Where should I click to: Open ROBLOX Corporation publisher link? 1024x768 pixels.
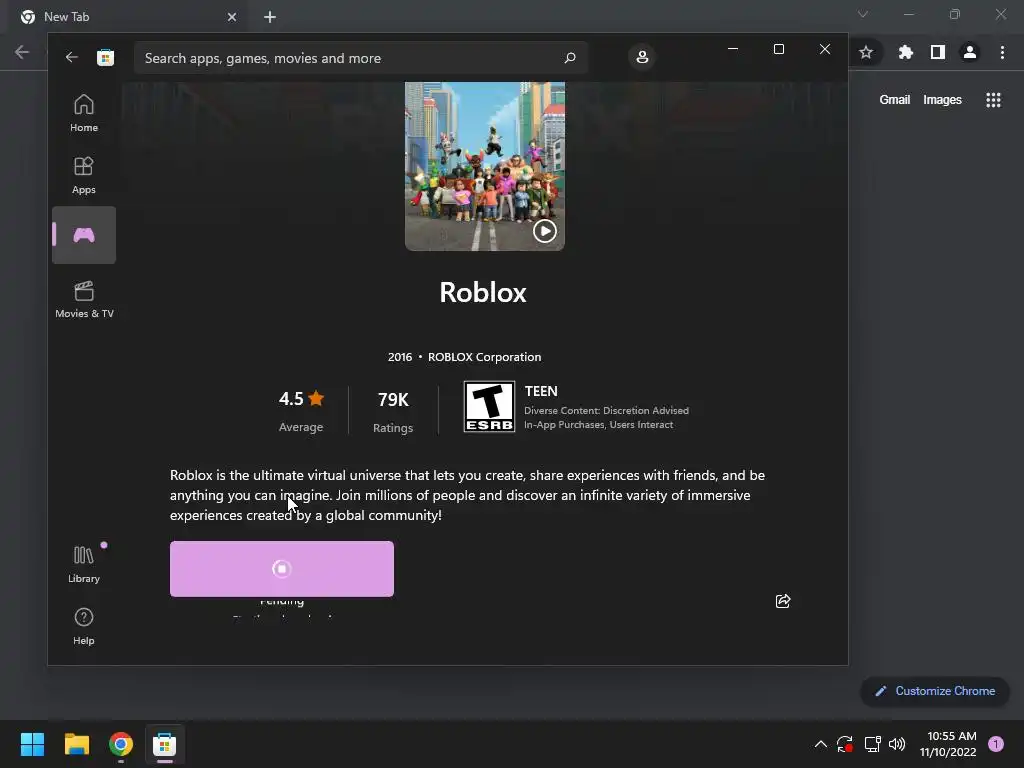point(484,357)
